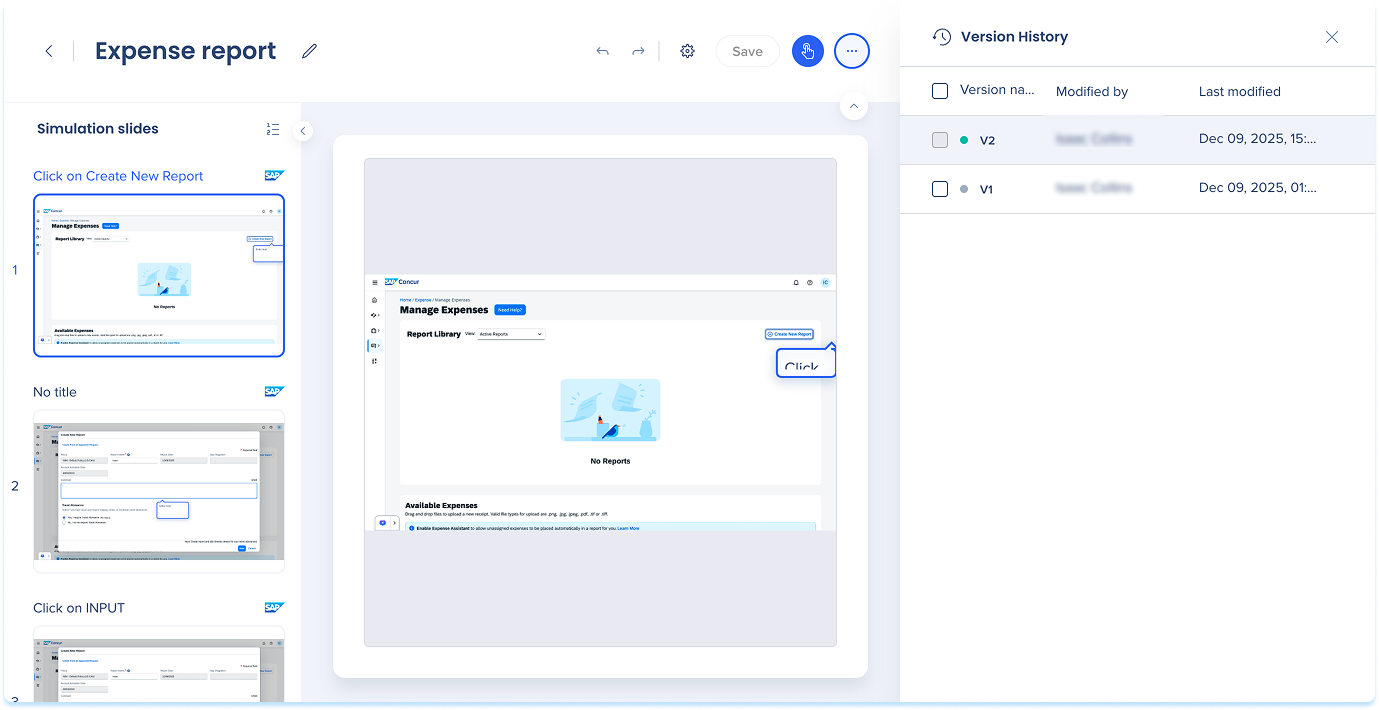Image resolution: width=1379 pixels, height=710 pixels.
Task: Click the redo arrow icon
Action: click(638, 51)
